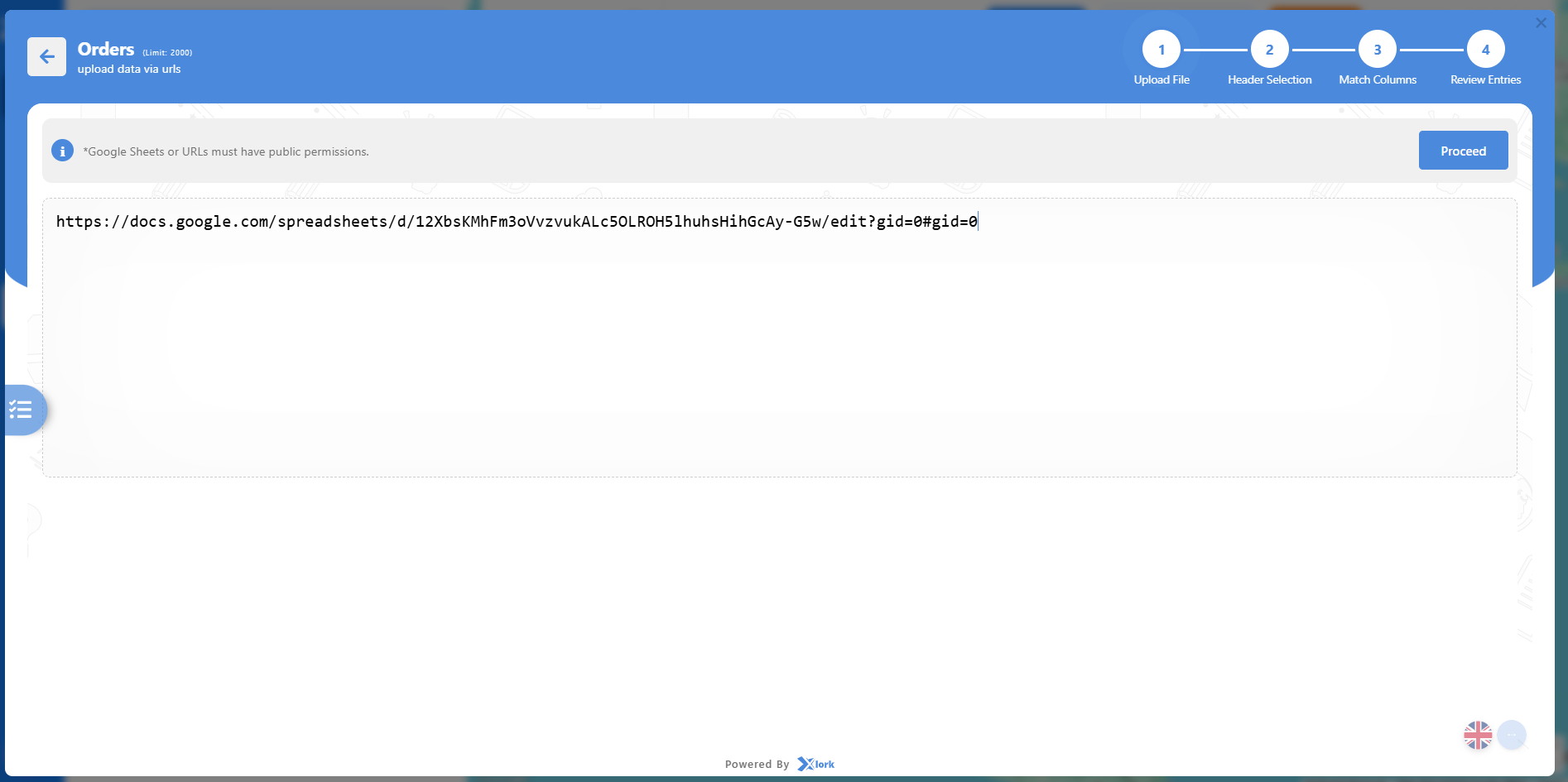The image size is (1568, 782).
Task: Click the Orders heading title
Action: pyautogui.click(x=106, y=50)
